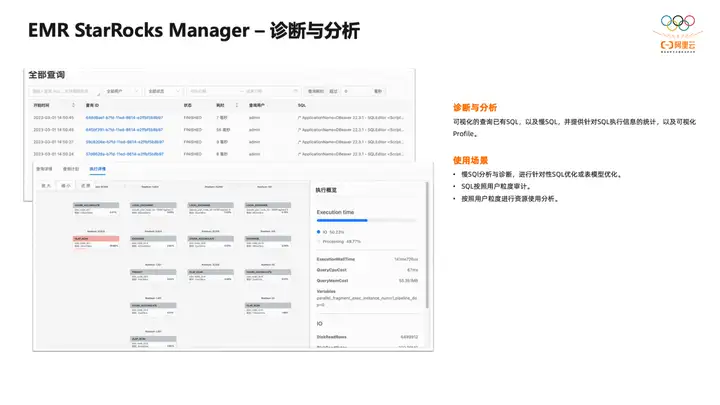Open query ID link in the 8 毫秒 row
The width and height of the screenshot is (720, 405).
(124, 154)
